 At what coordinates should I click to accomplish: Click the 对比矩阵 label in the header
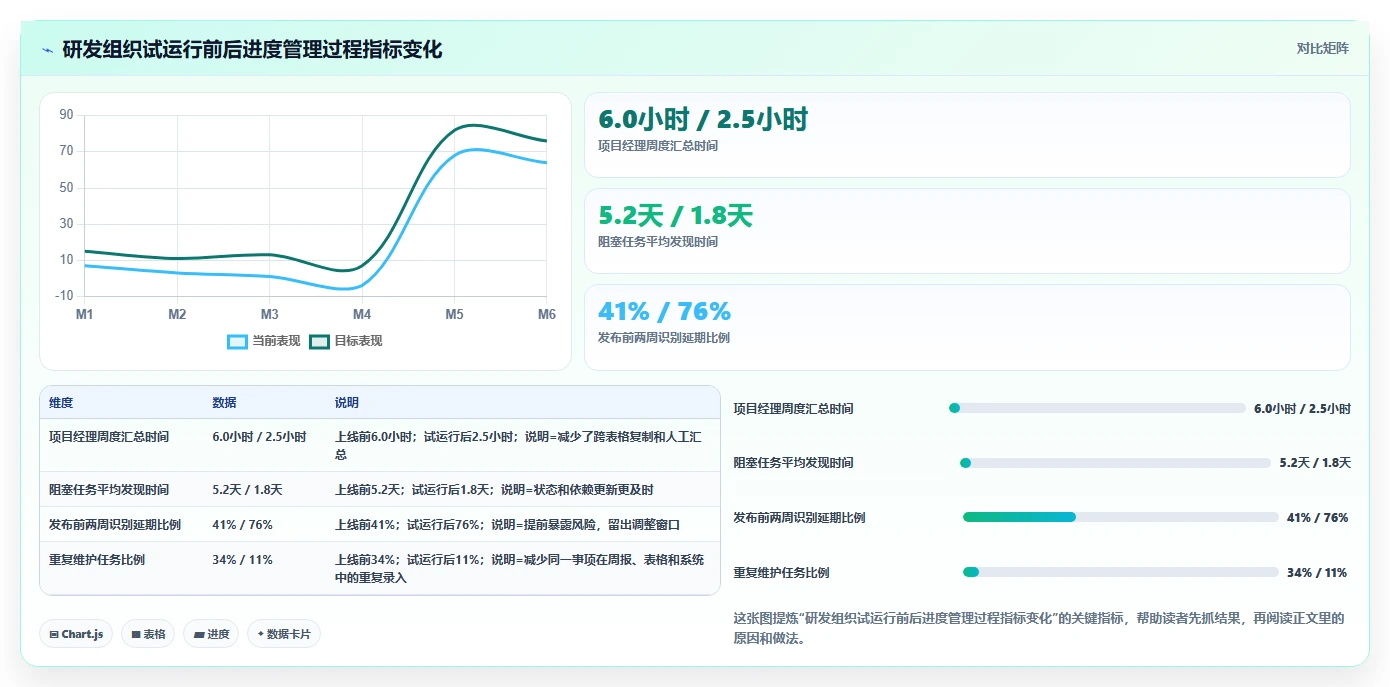point(1322,48)
